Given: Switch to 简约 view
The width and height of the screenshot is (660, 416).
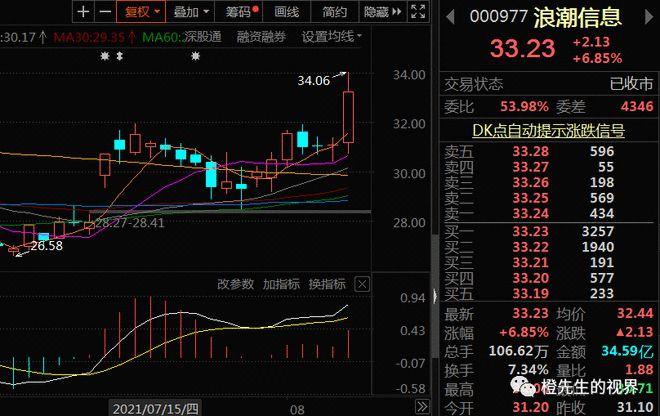Looking at the screenshot, I should (x=334, y=11).
